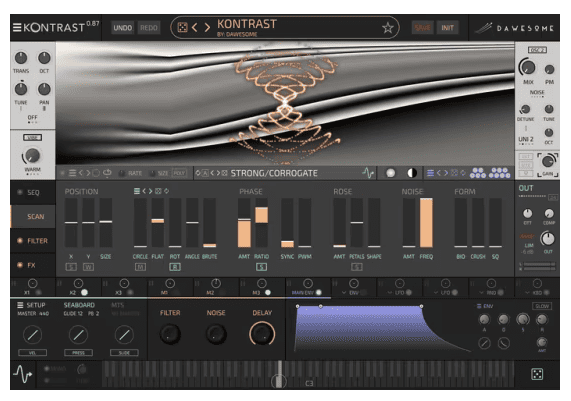This screenshot has width=571, height=401.
Task: Click the PRESS button
Action: pyautogui.click(x=78, y=353)
